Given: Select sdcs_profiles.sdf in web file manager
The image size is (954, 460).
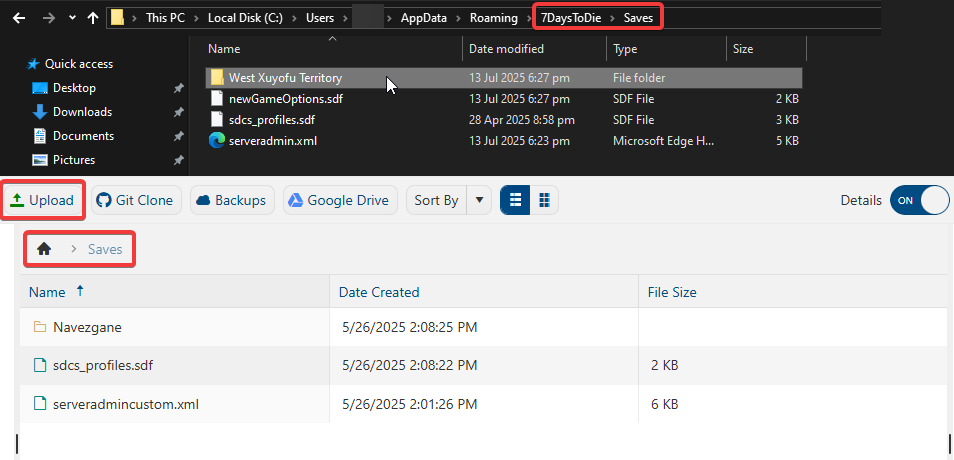Looking at the screenshot, I should [x=103, y=366].
